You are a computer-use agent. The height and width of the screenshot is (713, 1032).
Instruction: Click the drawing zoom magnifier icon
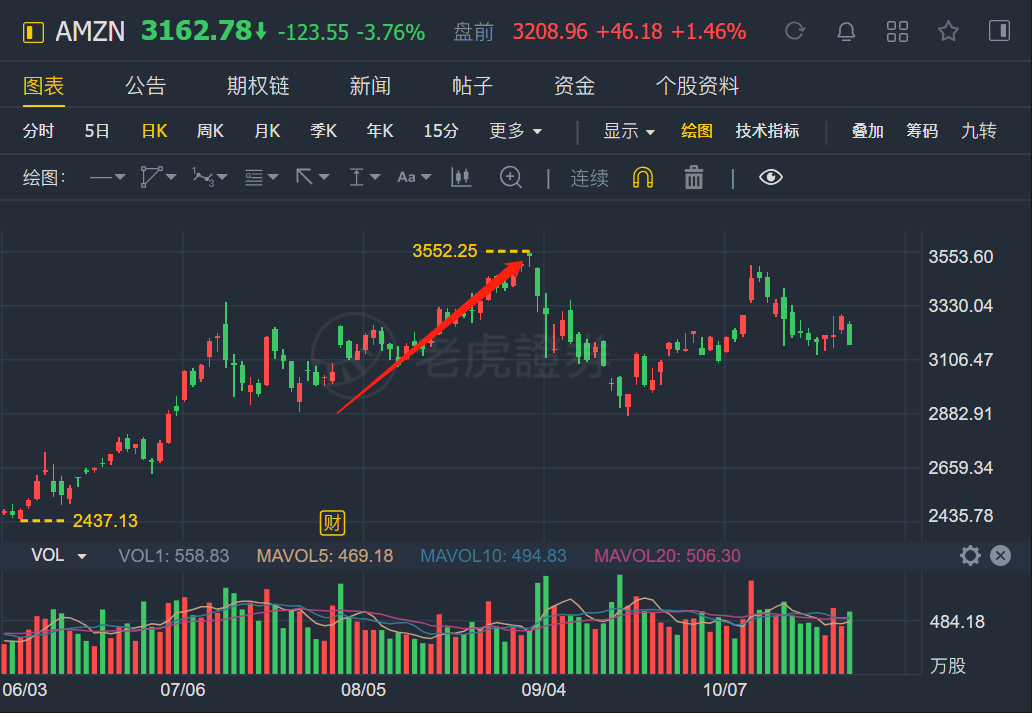[511, 177]
